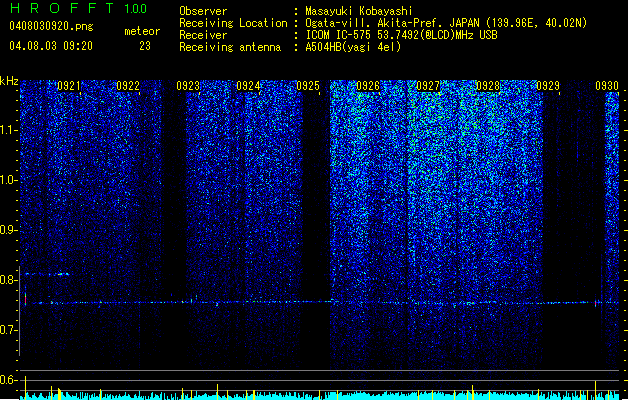Click the short echo trace above 0.8 kHz
629x400 pixels.
tap(47, 274)
